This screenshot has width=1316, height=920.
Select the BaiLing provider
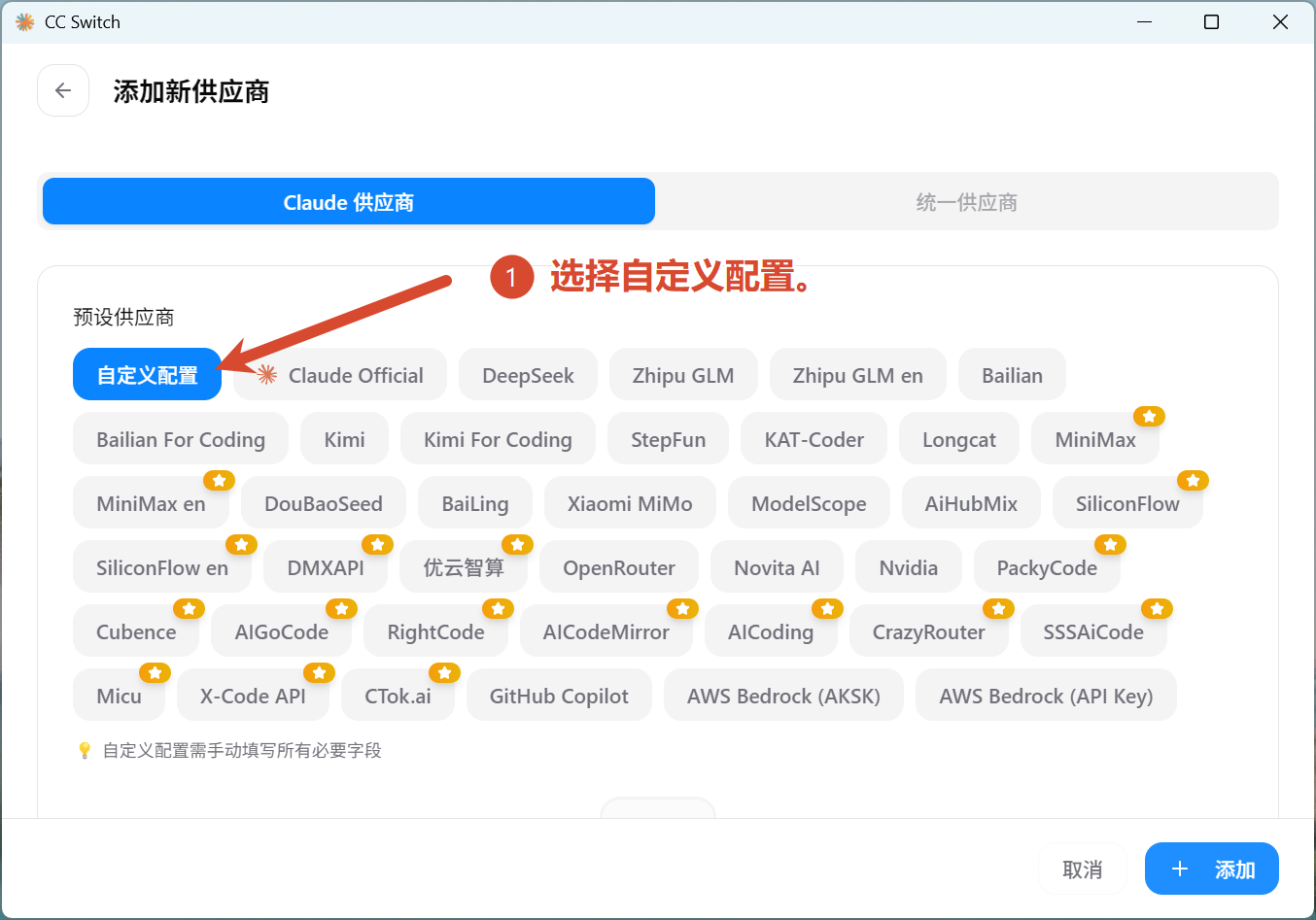pos(475,502)
